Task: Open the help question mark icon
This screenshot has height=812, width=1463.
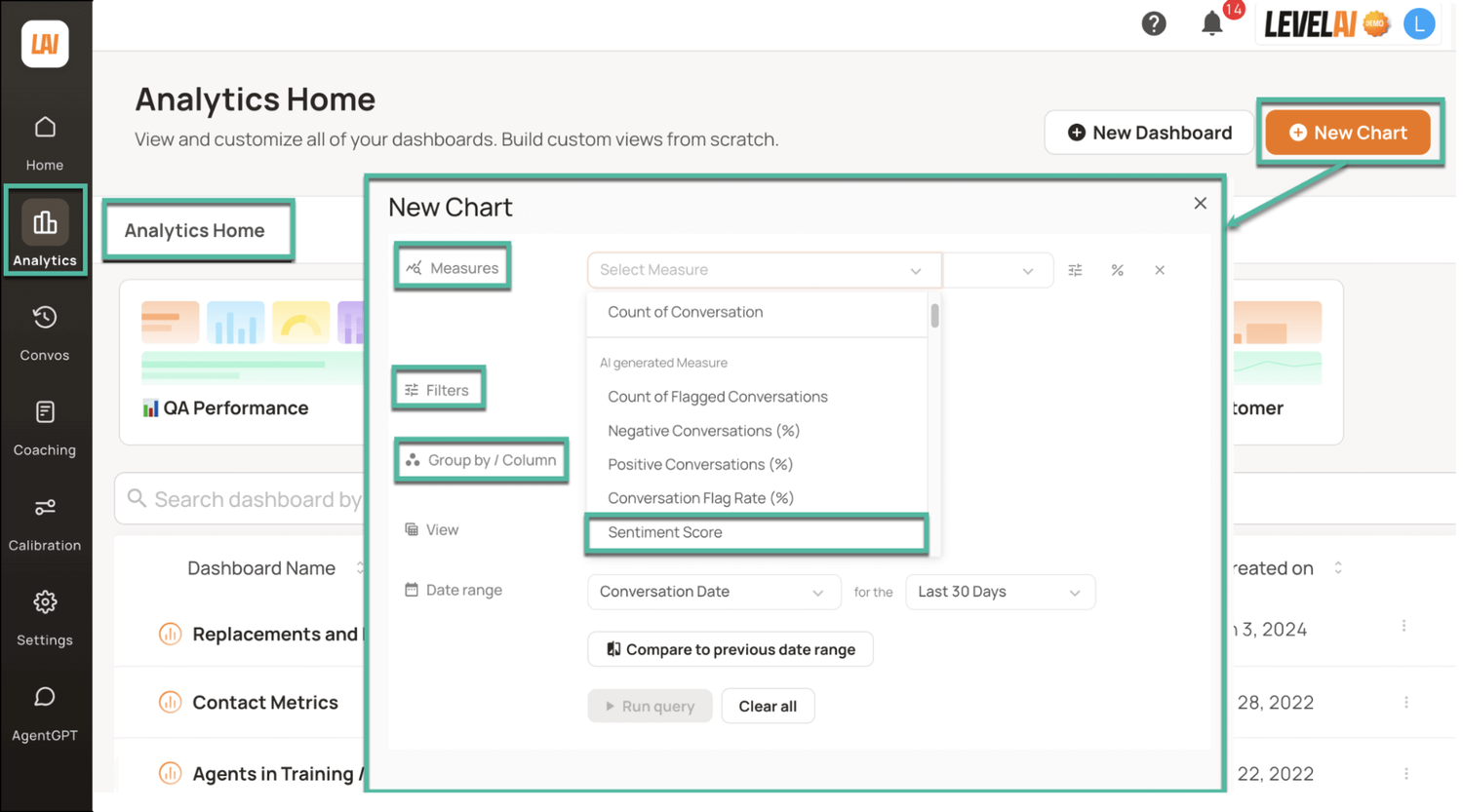Action: click(x=1154, y=23)
